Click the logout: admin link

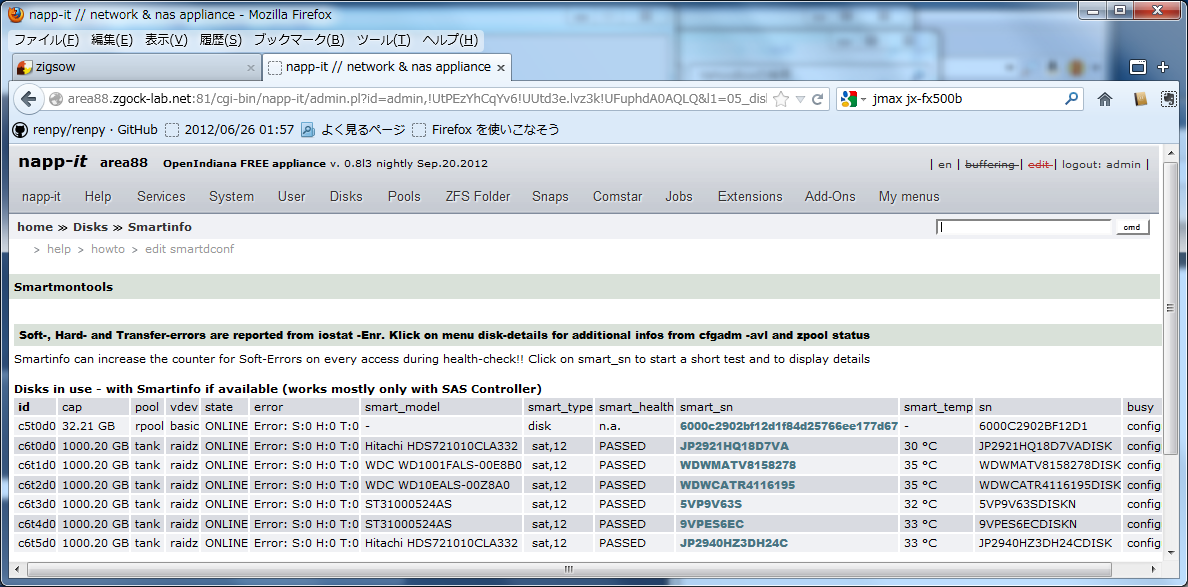(x=1102, y=164)
